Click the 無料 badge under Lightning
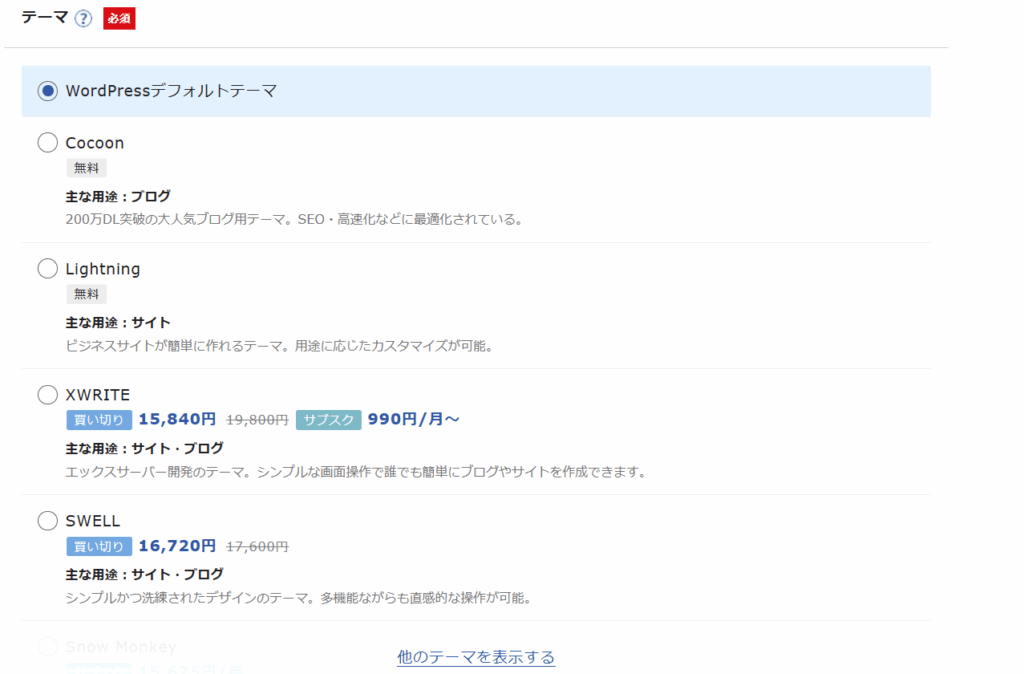 (x=86, y=294)
